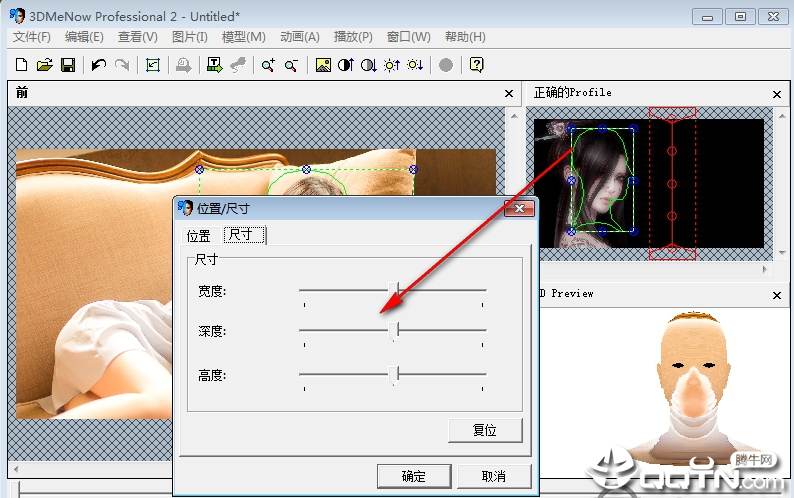Redo the last undone action
Image resolution: width=794 pixels, height=498 pixels.
point(122,65)
